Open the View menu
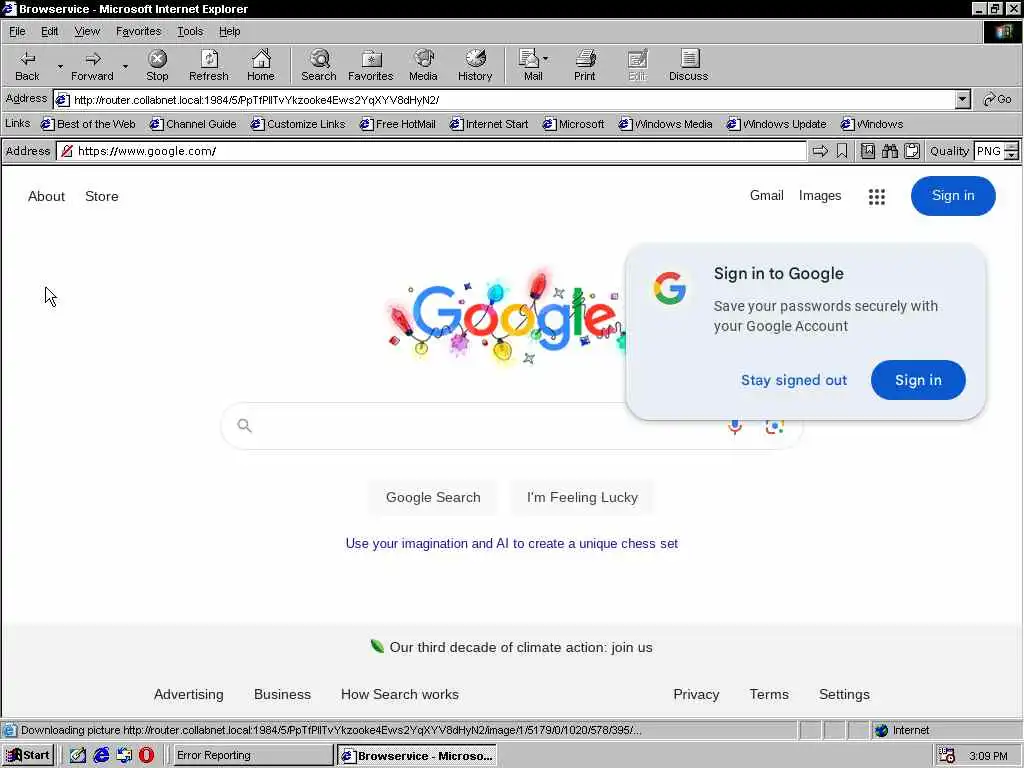Viewport: 1024px width, 768px height. click(87, 31)
